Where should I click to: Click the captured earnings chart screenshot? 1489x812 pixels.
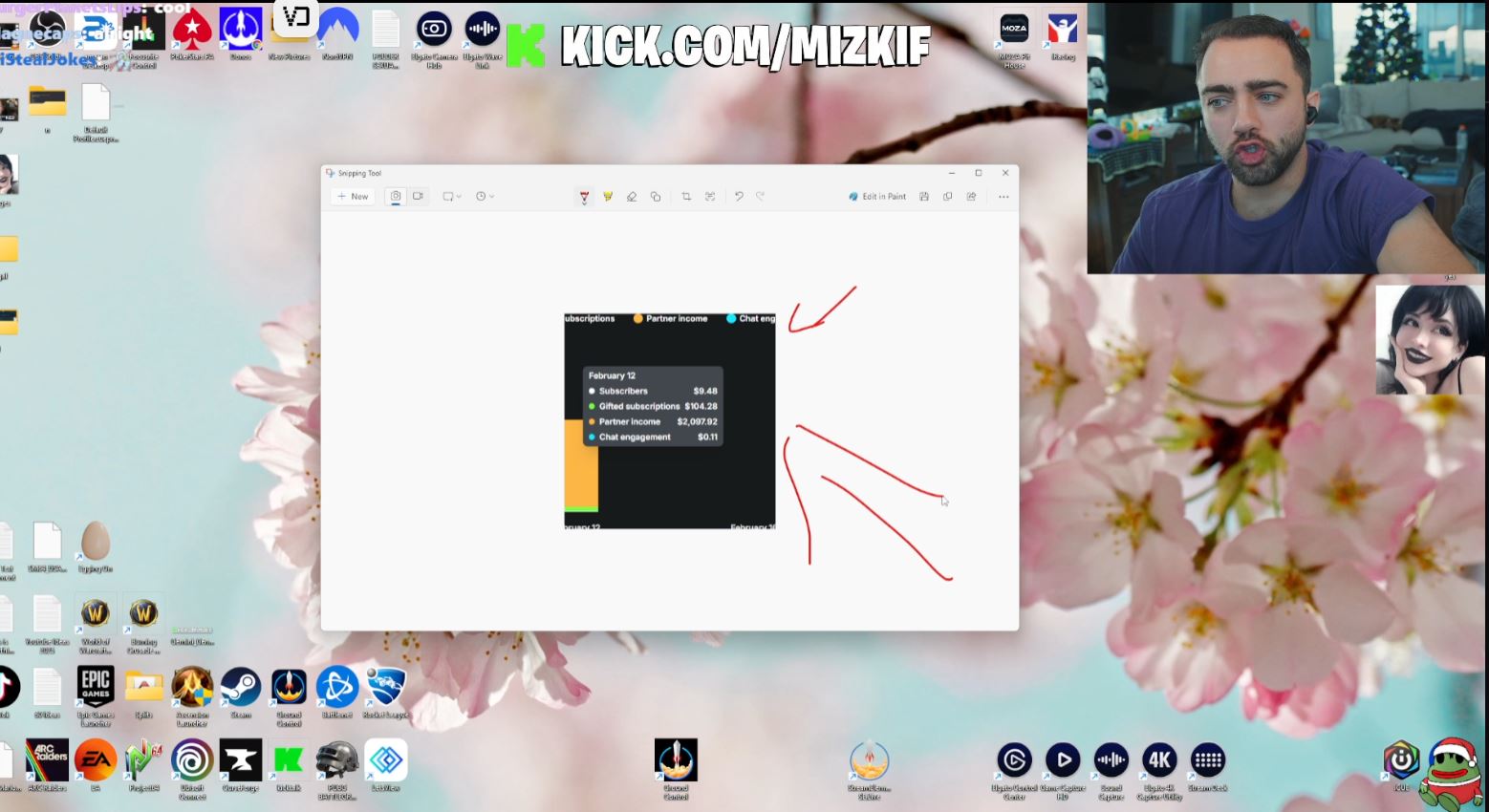point(670,420)
